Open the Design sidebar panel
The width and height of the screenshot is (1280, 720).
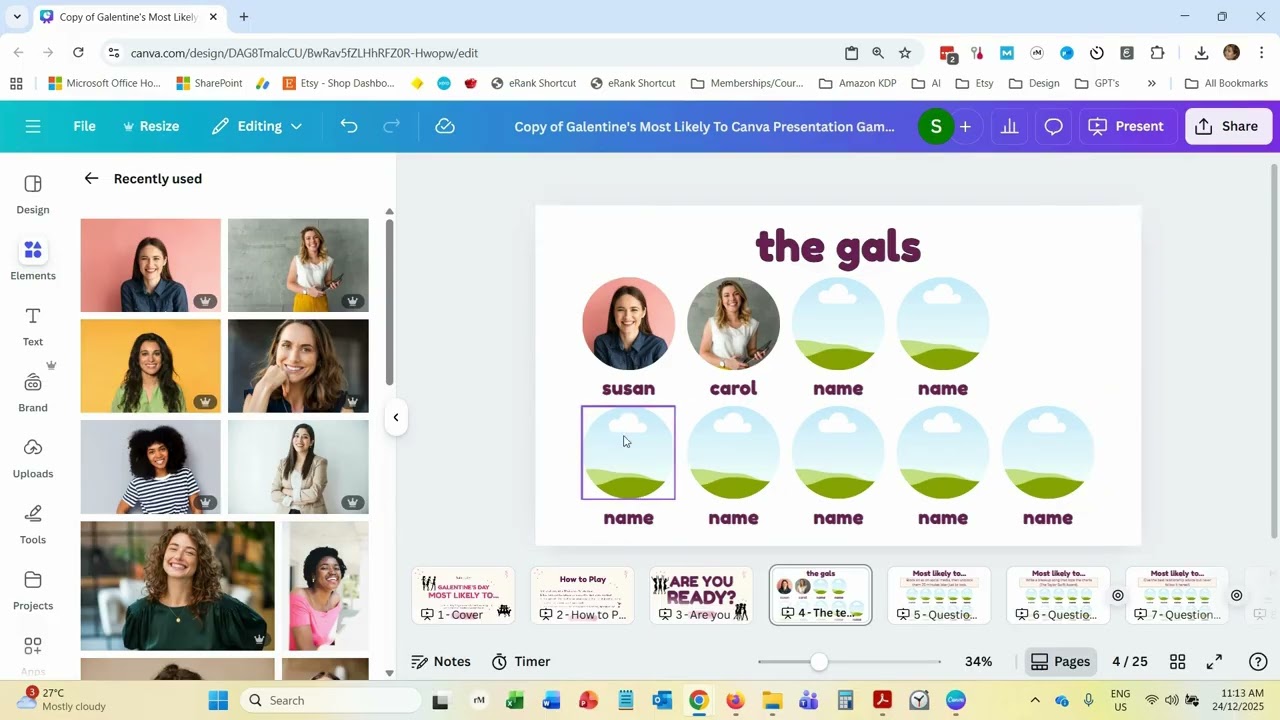pyautogui.click(x=33, y=194)
